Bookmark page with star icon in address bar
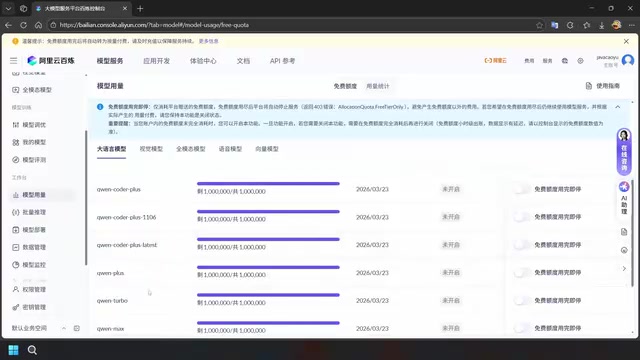The image size is (640, 360). pyautogui.click(x=540, y=25)
